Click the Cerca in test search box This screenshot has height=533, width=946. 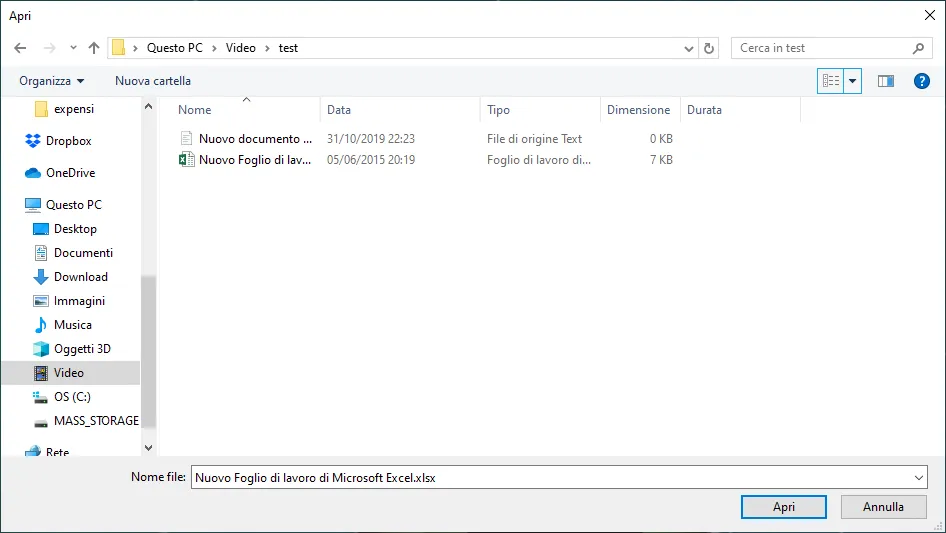822,48
